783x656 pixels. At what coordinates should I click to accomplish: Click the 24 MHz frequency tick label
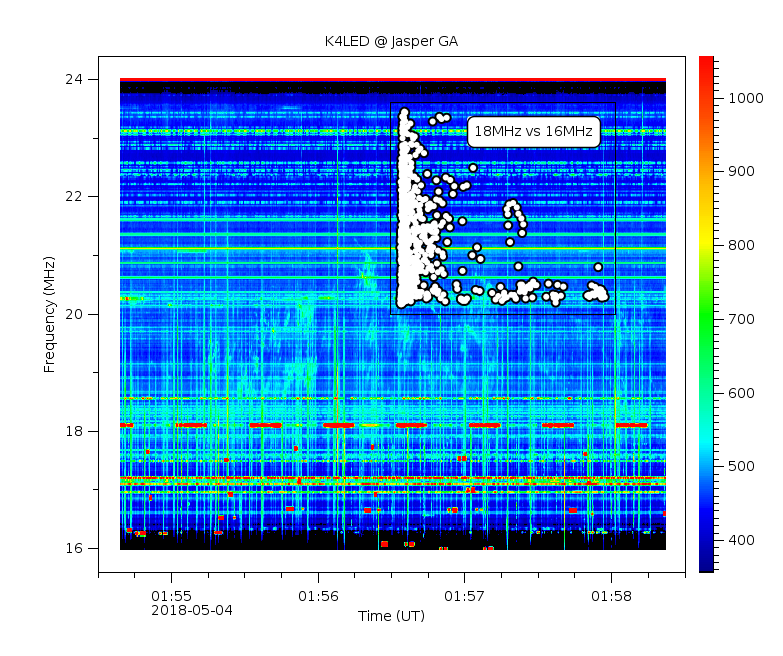coord(76,79)
